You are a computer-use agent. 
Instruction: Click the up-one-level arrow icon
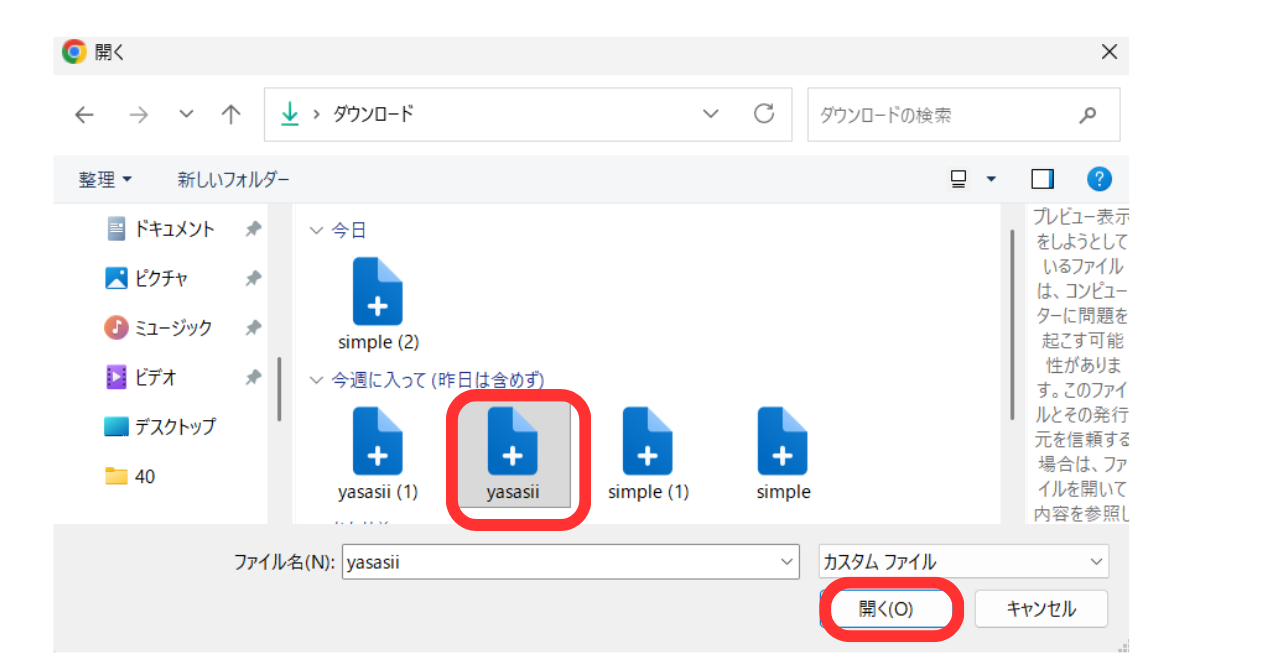230,114
